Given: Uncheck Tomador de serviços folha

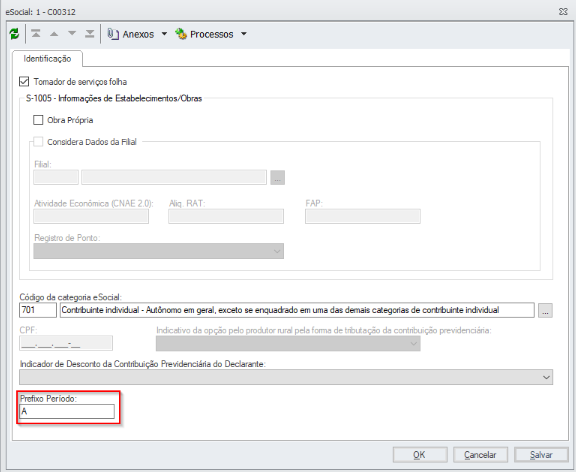Looking at the screenshot, I should click(x=24, y=82).
